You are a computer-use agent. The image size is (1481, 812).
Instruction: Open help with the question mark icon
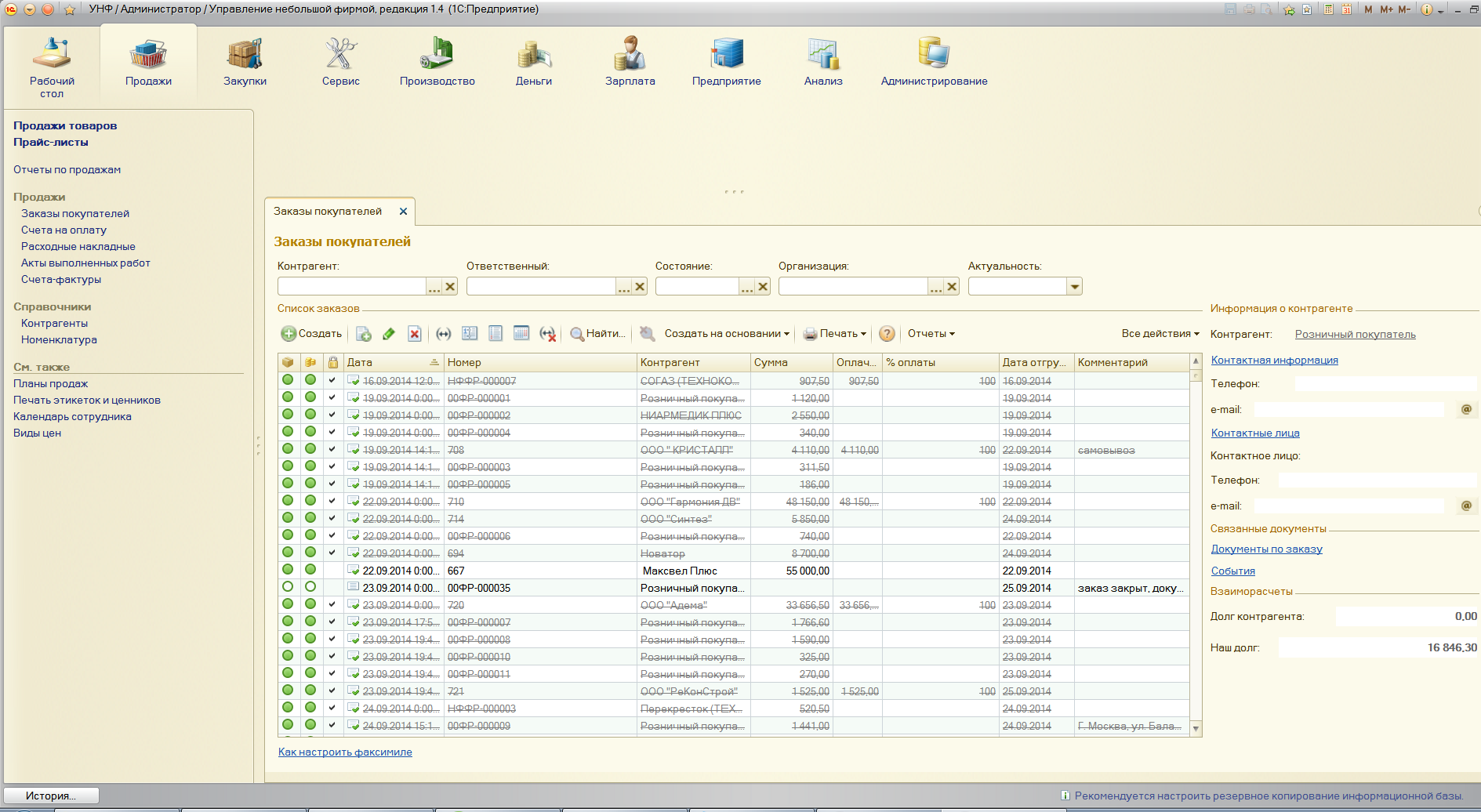click(x=887, y=334)
